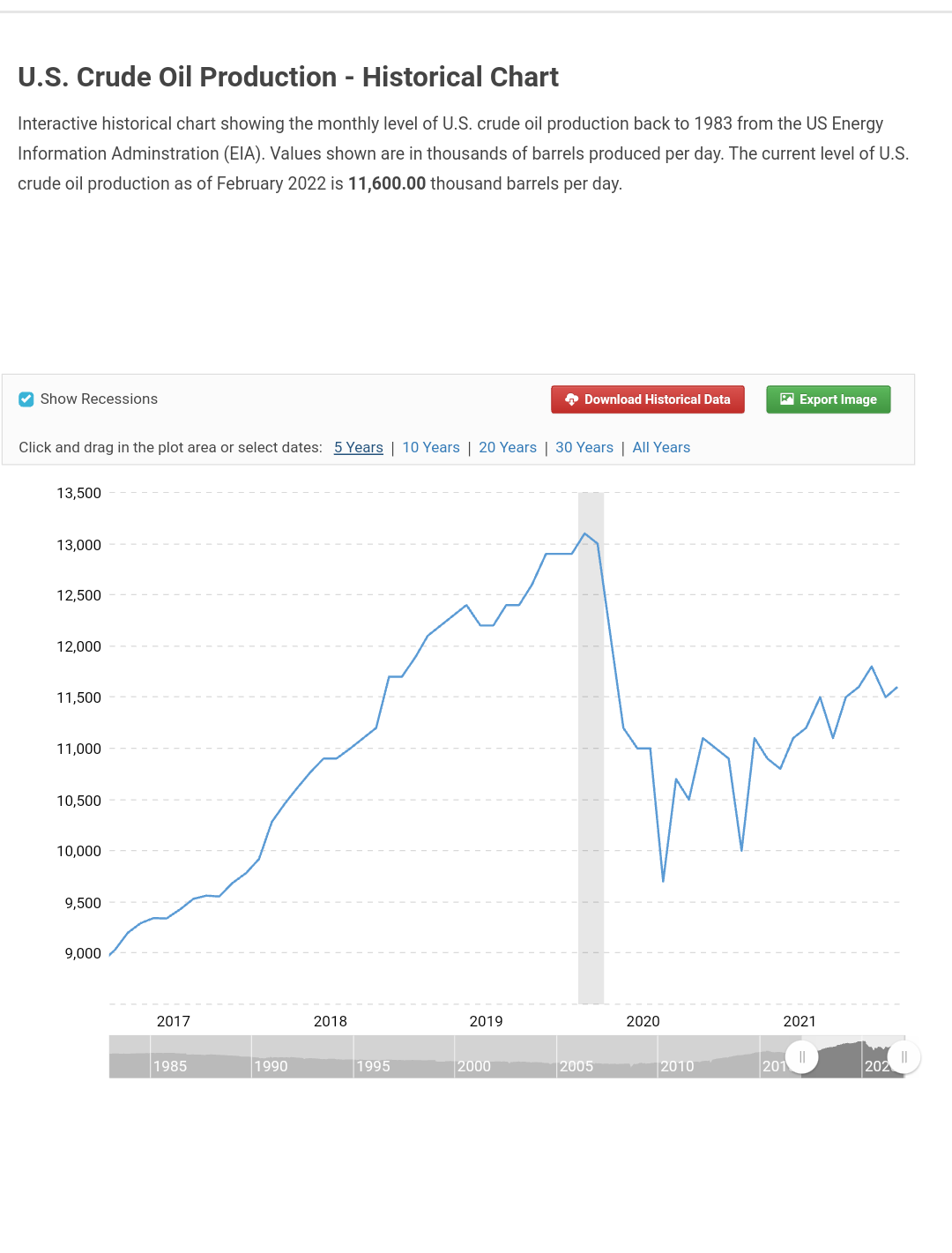
Task: Click the Export Image button
Action: click(828, 399)
